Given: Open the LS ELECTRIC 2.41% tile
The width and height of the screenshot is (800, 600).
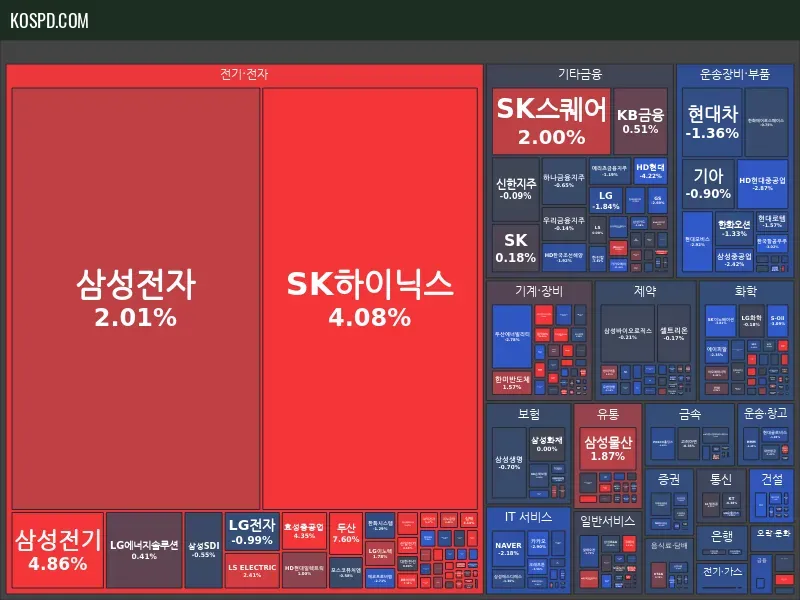Looking at the screenshot, I should point(252,570).
